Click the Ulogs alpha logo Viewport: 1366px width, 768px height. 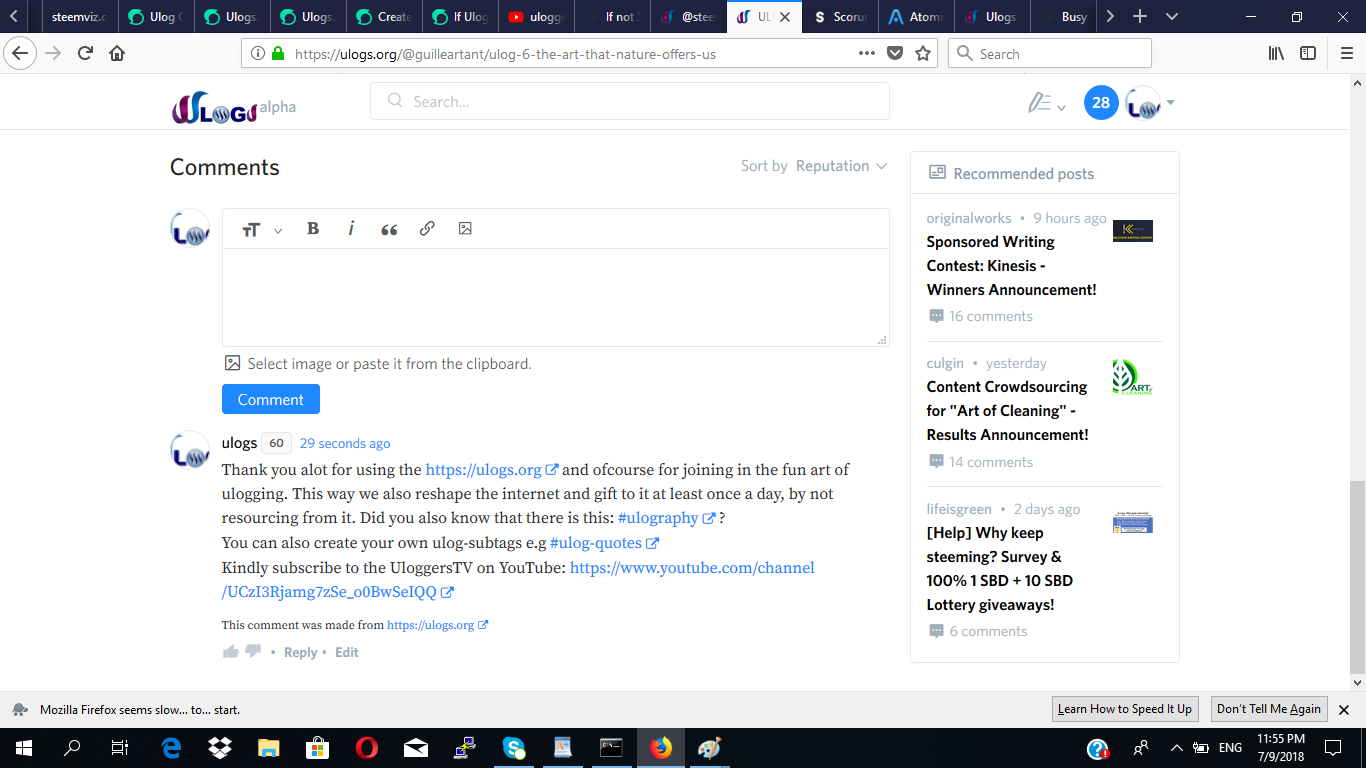pos(233,107)
